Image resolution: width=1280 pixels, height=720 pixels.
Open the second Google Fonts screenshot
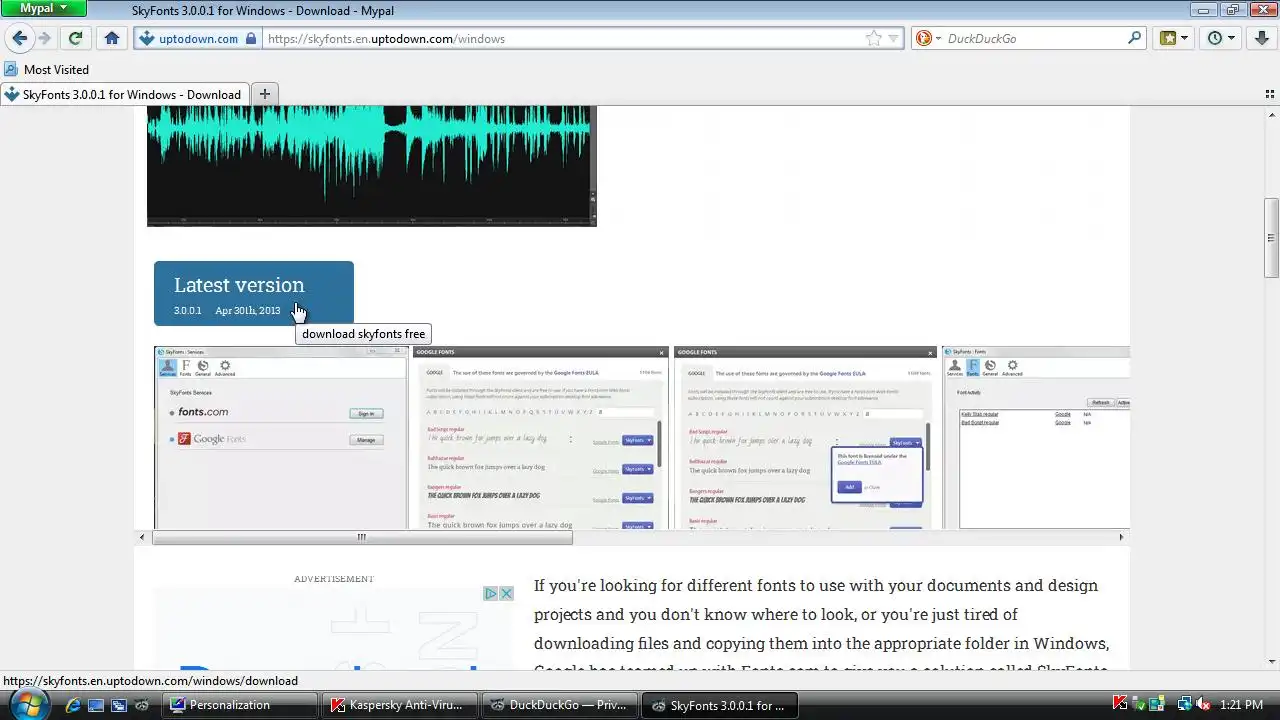click(x=540, y=437)
